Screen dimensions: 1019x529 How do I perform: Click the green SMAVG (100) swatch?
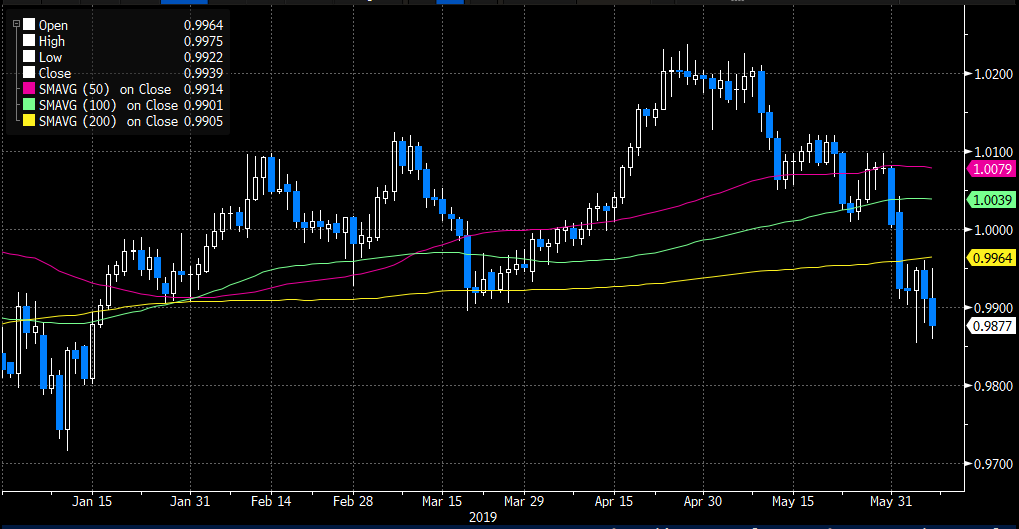pyautogui.click(x=29, y=105)
